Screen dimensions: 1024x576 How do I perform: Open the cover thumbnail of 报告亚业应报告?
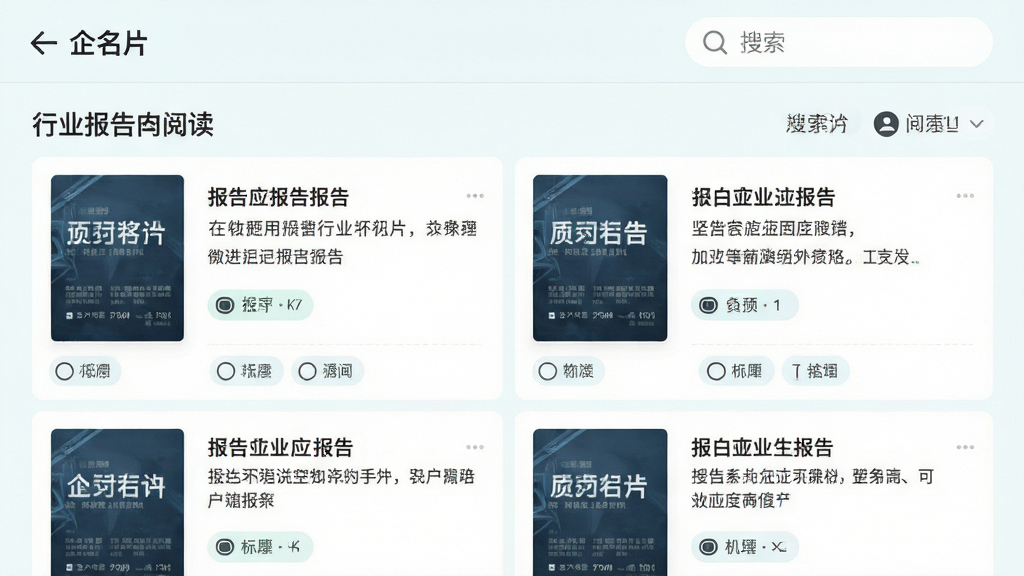[118, 502]
